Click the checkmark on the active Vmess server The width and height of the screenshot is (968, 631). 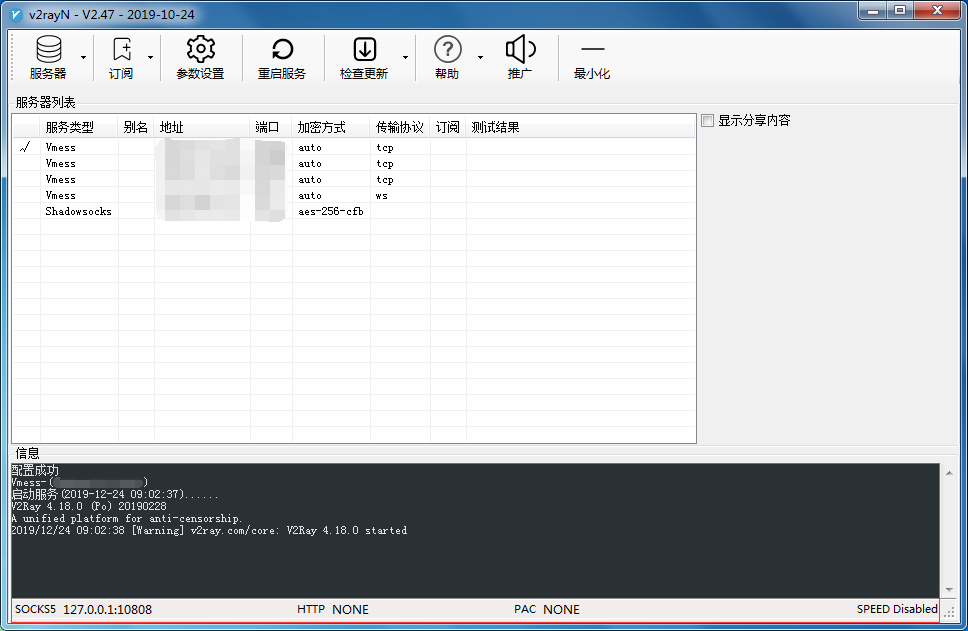point(25,147)
